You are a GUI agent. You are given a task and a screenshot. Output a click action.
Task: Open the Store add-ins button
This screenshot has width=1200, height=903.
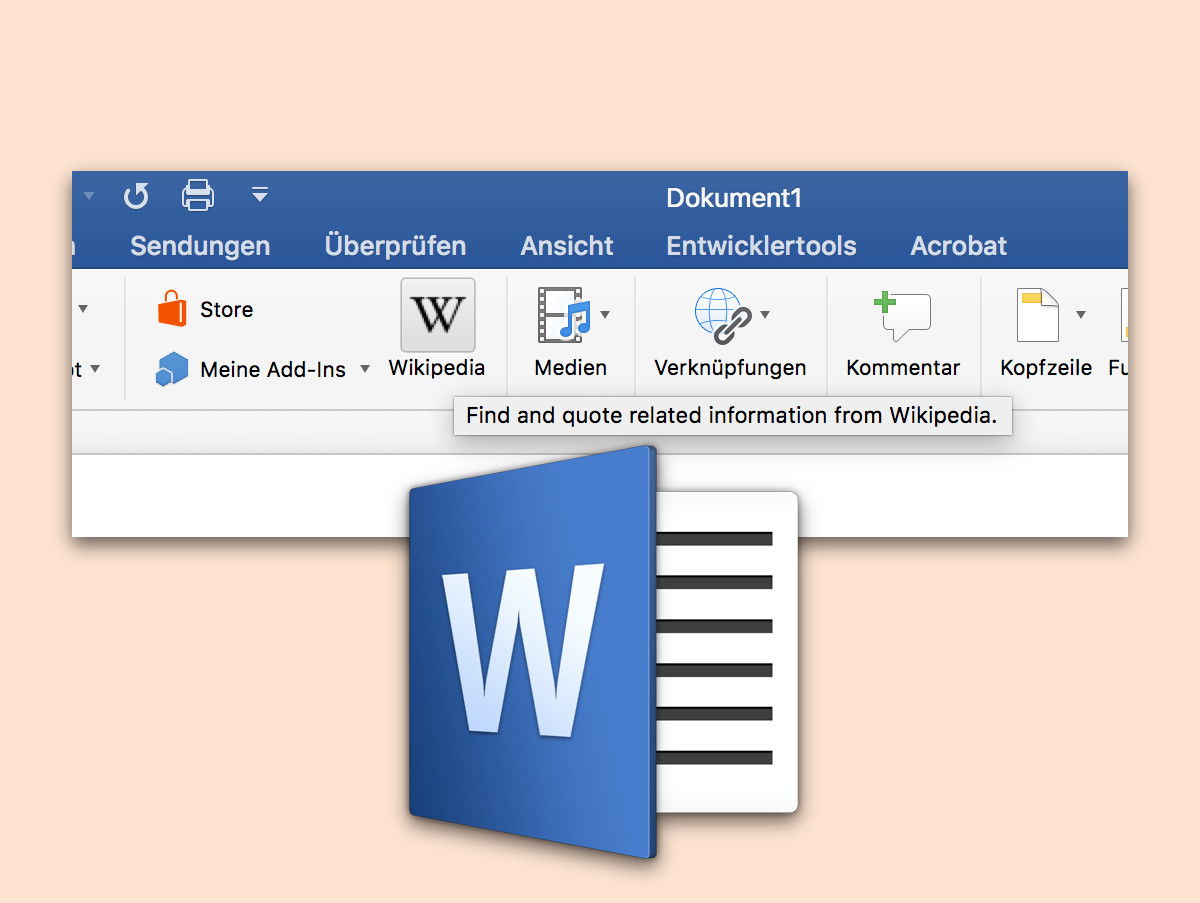205,309
